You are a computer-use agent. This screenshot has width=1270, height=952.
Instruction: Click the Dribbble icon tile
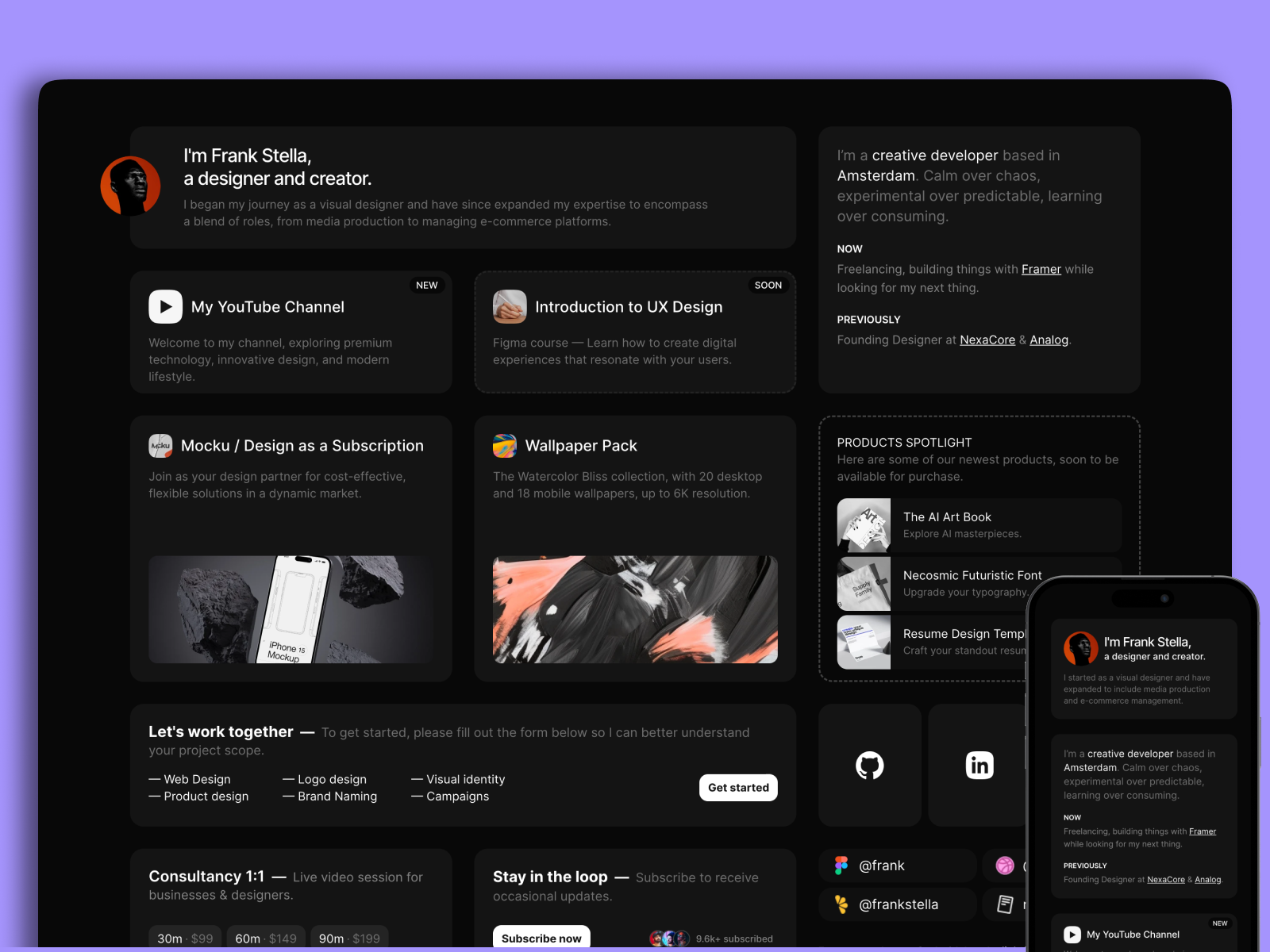coord(1005,866)
